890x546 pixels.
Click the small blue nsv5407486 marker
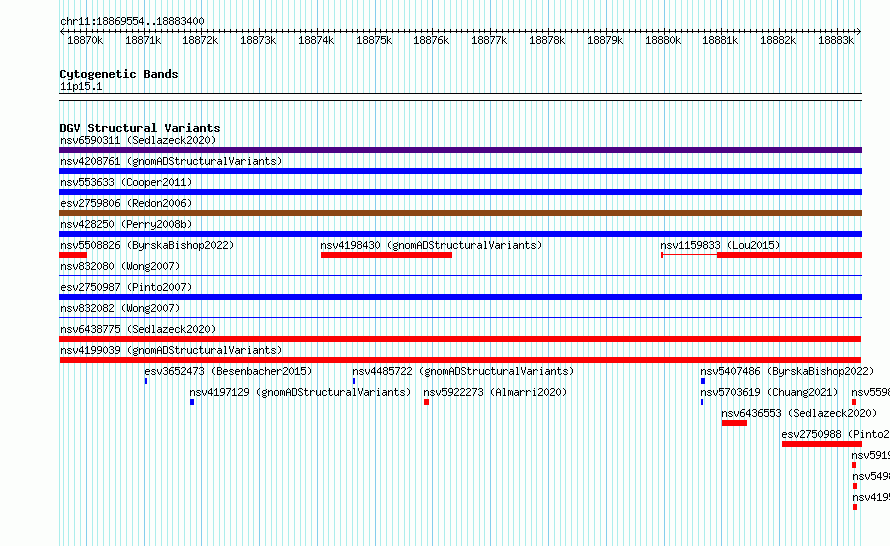coord(703,381)
